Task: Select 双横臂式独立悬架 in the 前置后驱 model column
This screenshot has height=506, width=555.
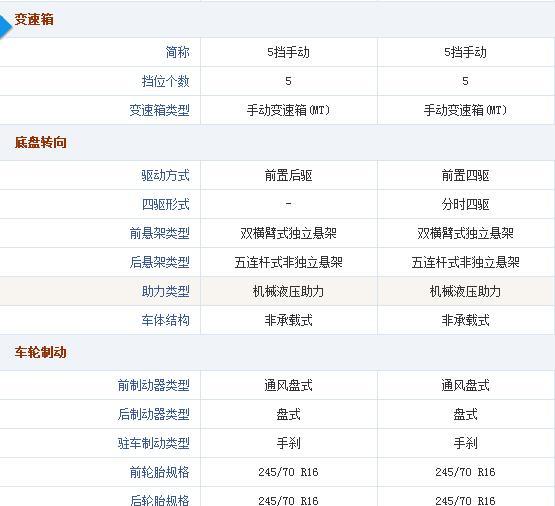Action: 288,234
